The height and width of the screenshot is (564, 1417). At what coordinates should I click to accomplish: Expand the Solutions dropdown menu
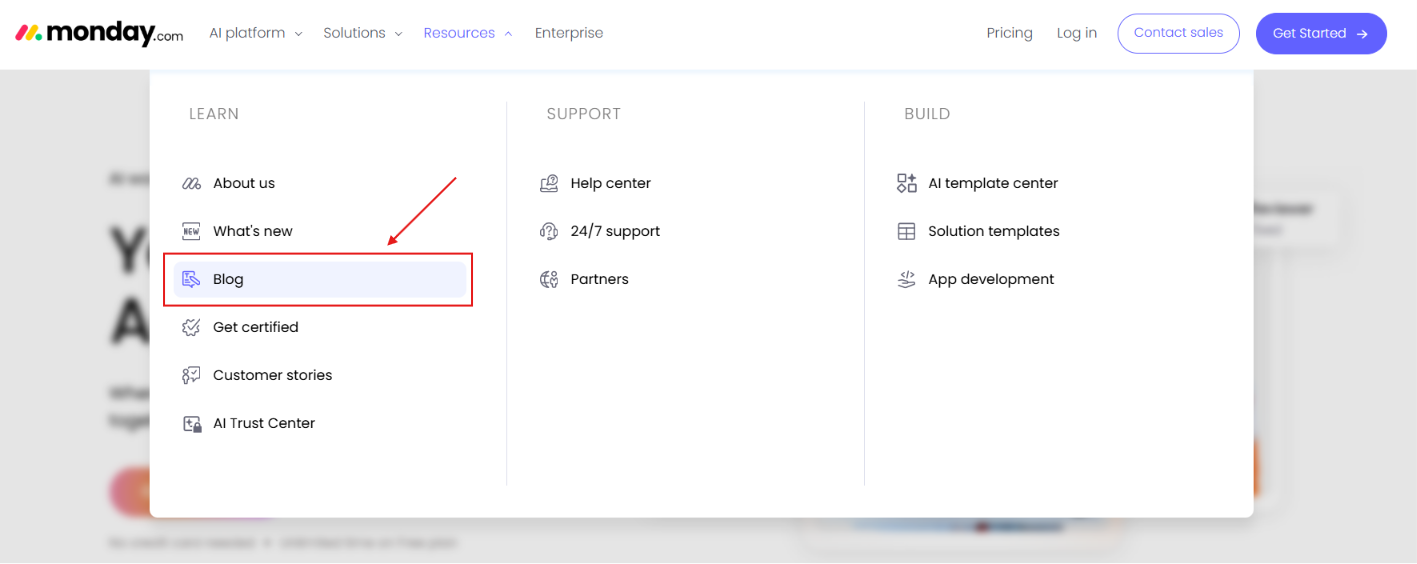click(x=363, y=33)
